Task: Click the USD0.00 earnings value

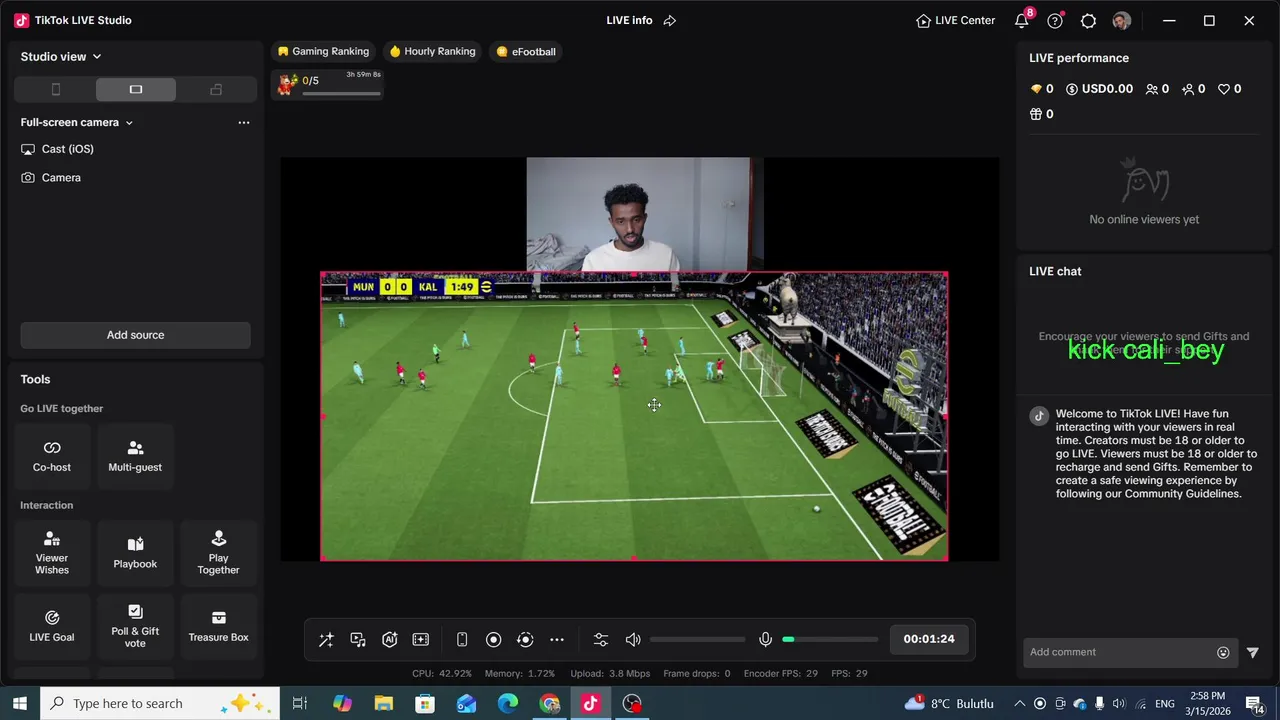Action: pos(1099,89)
